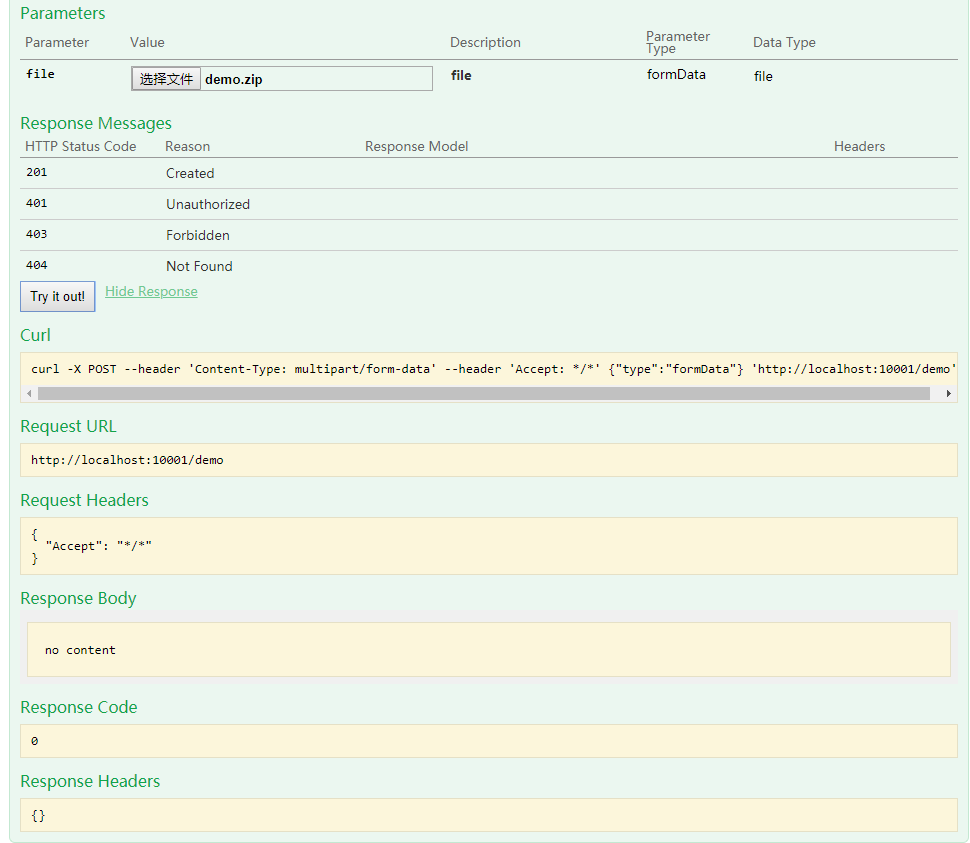This screenshot has height=843, width=970.
Task: Click the Description column header
Action: [x=485, y=42]
